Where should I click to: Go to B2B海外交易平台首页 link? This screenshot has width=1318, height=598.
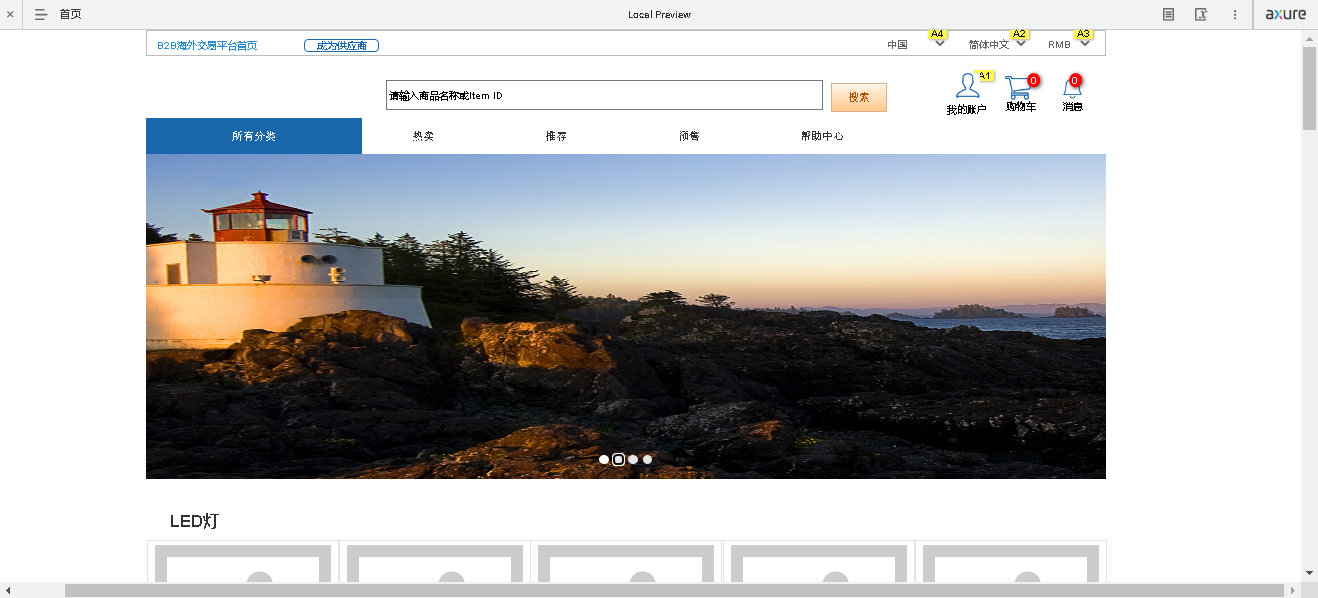point(207,45)
